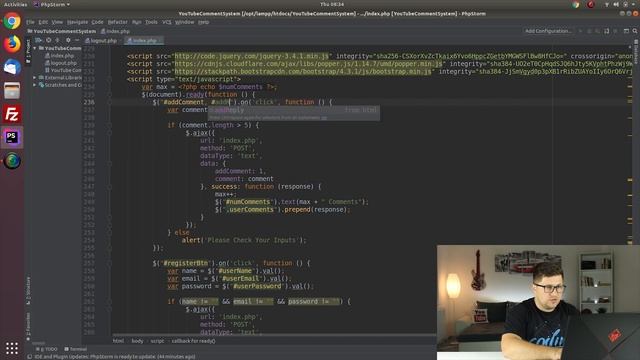Collapse the YouTubeComm root folder

(35, 48)
